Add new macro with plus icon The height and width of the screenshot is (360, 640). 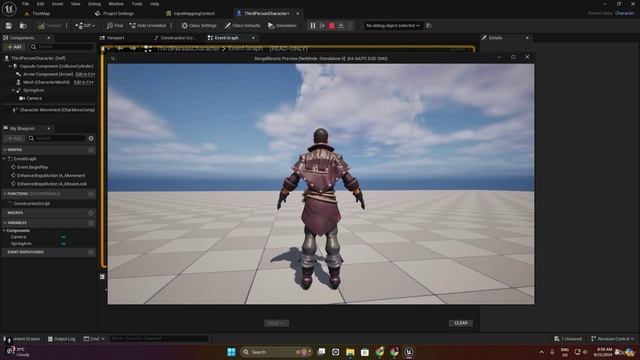coord(91,213)
